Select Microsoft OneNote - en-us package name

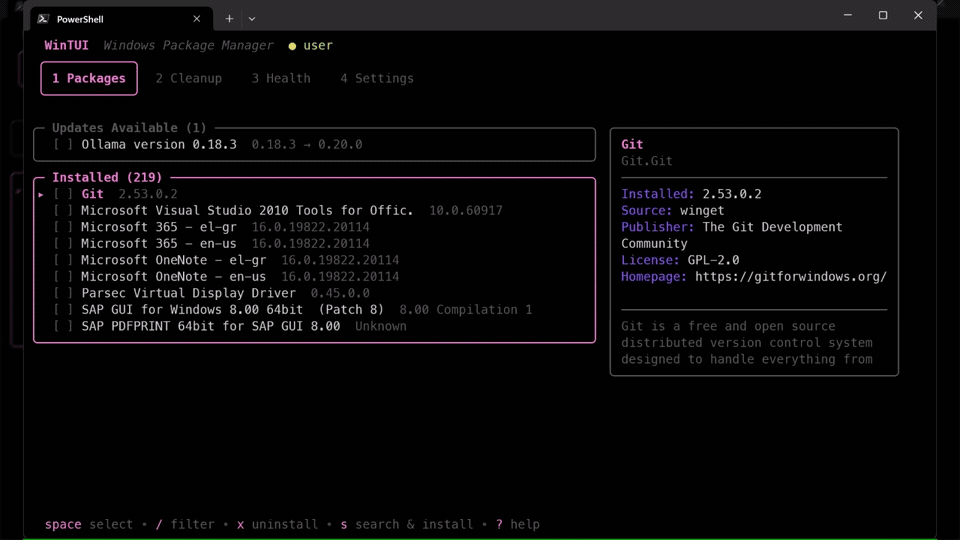(x=174, y=277)
